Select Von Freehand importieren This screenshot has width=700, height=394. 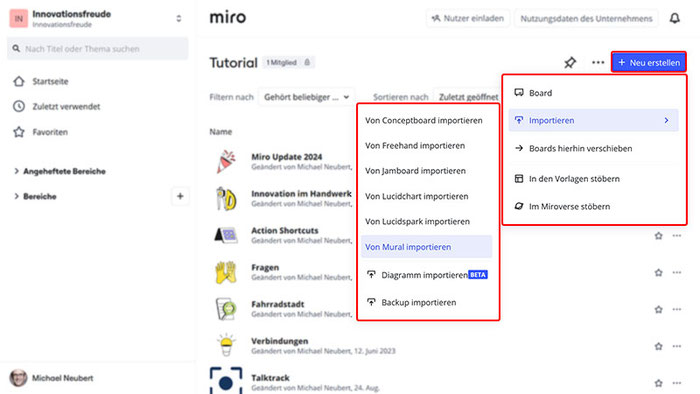[426, 145]
